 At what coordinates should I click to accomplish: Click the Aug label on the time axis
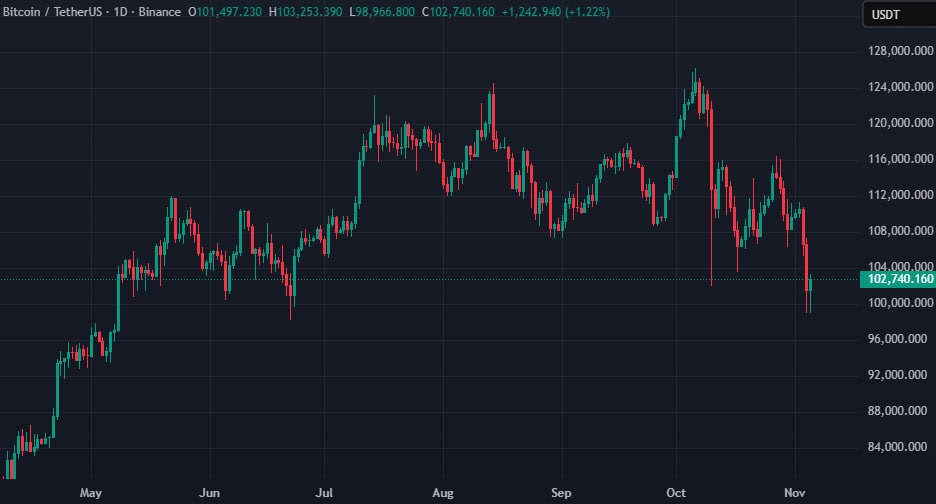tap(444, 493)
